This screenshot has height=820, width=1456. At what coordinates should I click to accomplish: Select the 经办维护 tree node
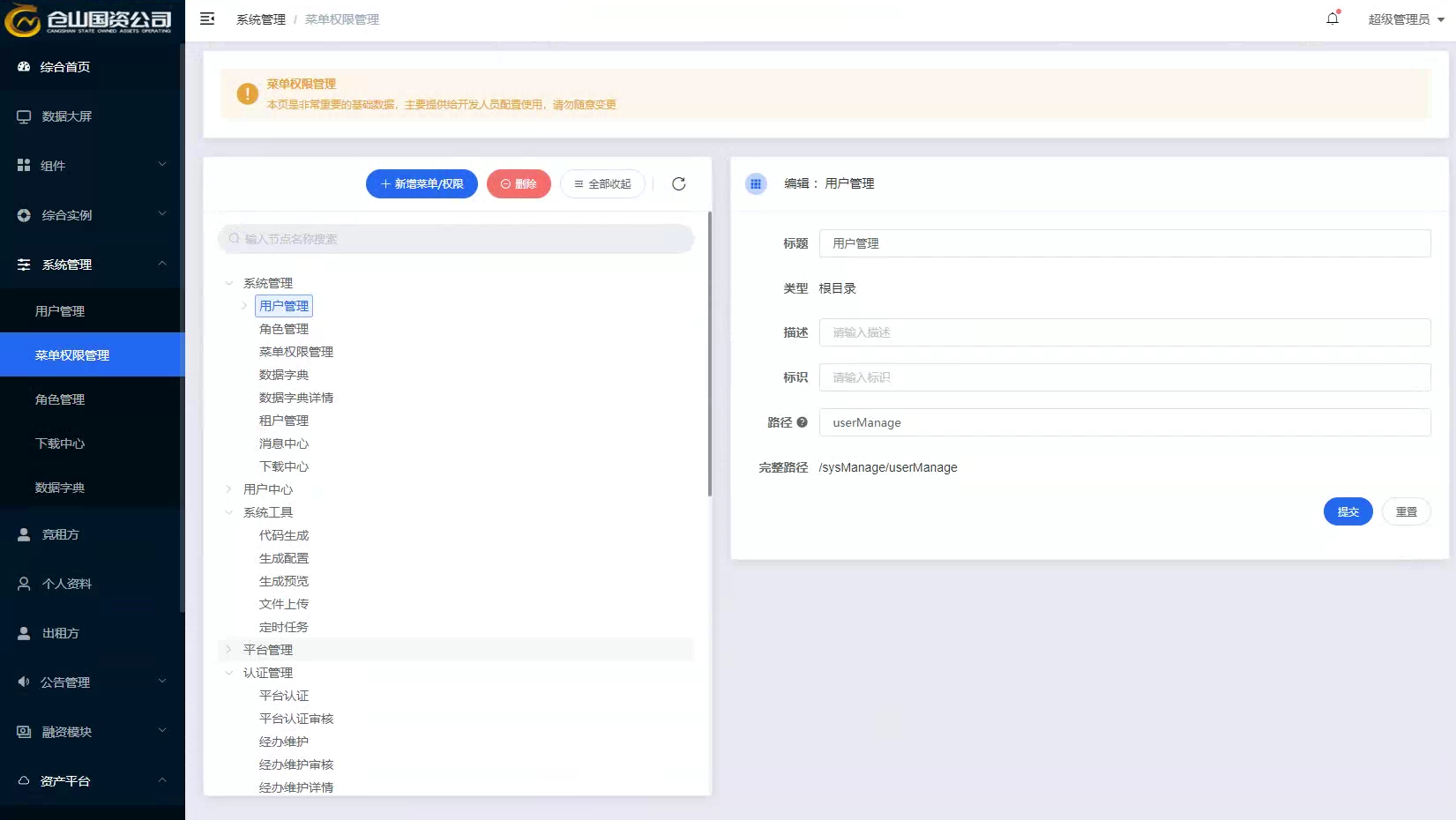(x=284, y=742)
